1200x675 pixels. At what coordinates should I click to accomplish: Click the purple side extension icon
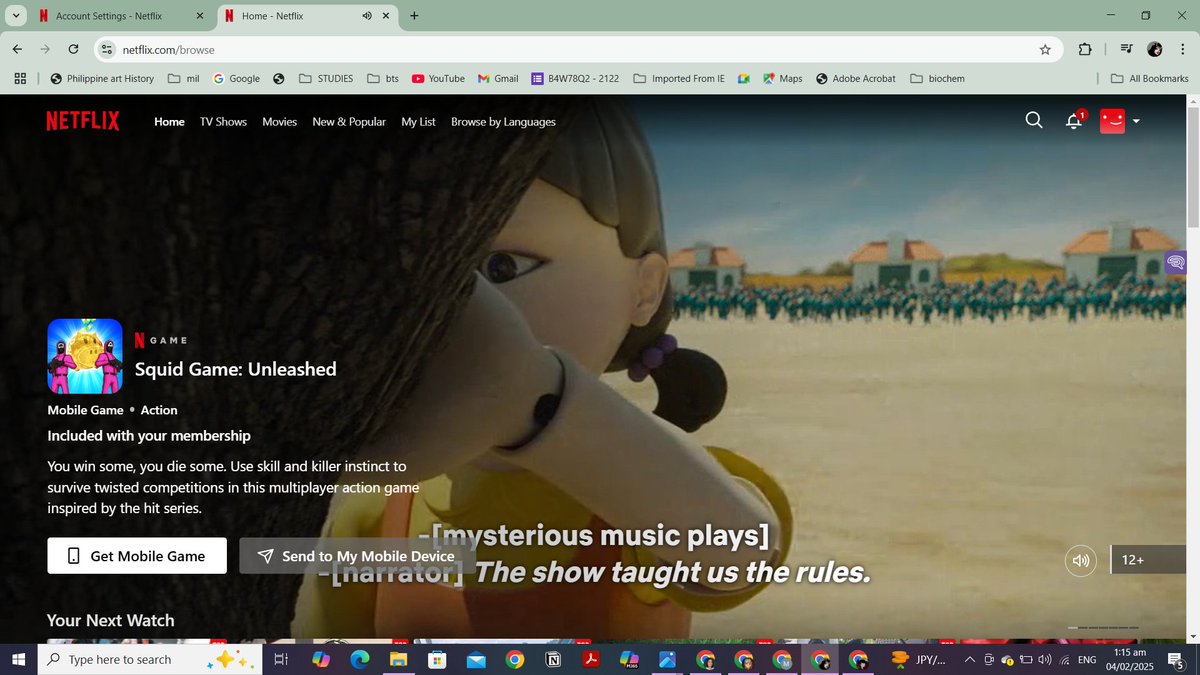pyautogui.click(x=1175, y=263)
